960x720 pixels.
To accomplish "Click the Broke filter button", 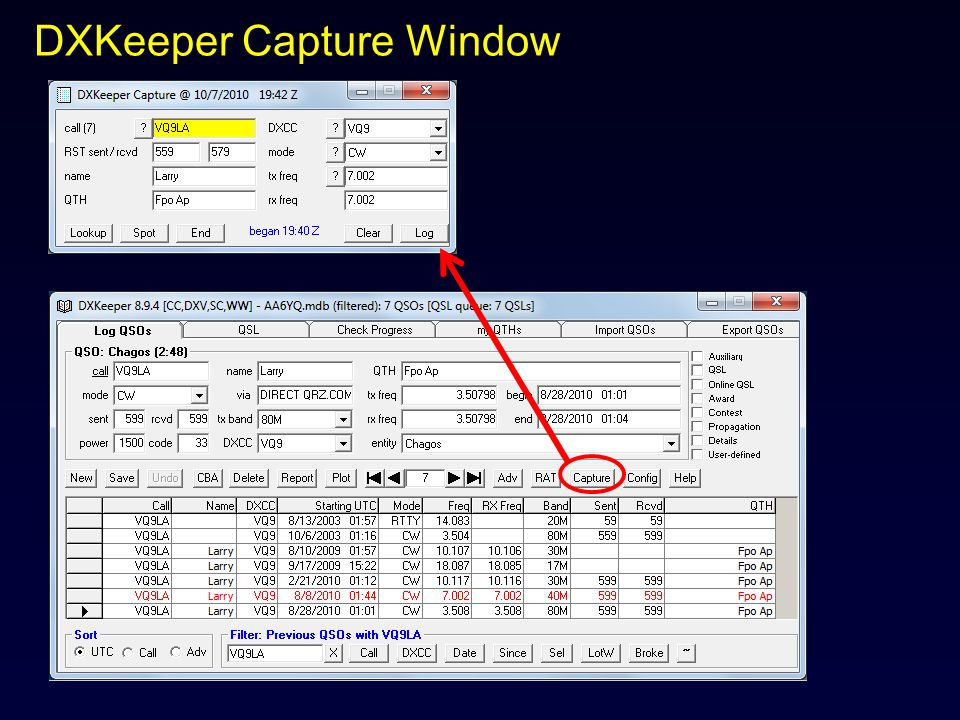I will (649, 653).
